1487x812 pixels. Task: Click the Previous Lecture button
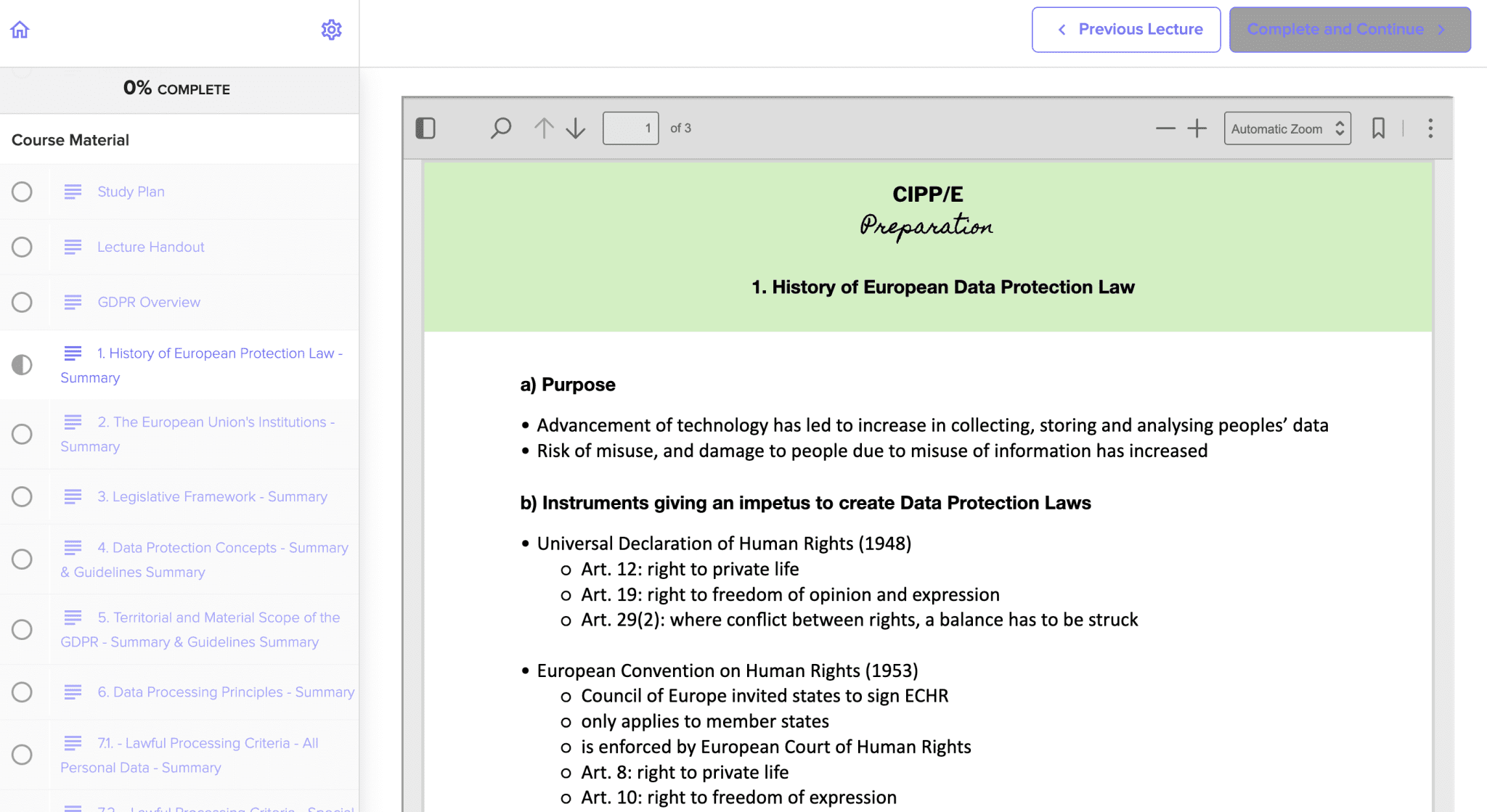pyautogui.click(x=1126, y=30)
